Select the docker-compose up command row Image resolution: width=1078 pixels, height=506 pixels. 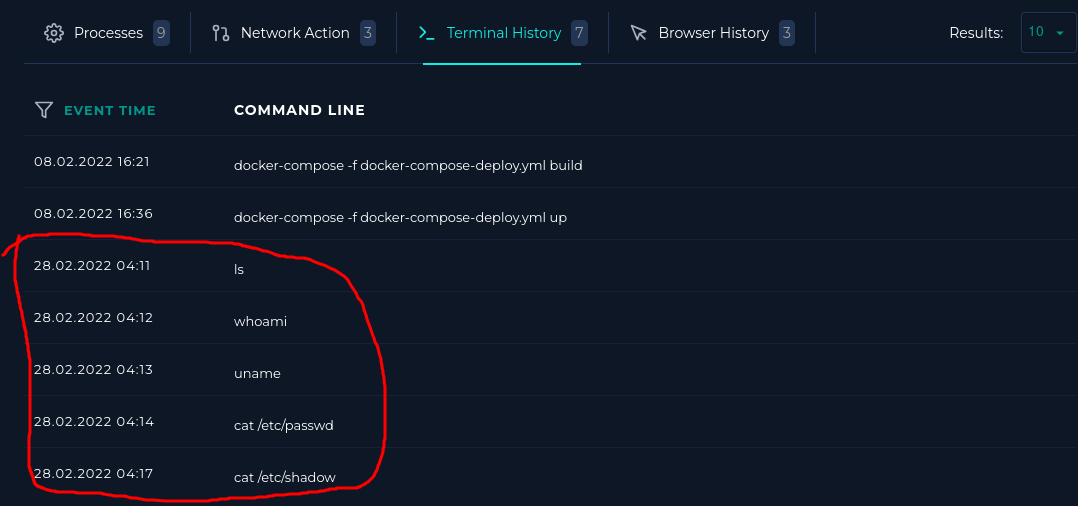[x=550, y=214]
